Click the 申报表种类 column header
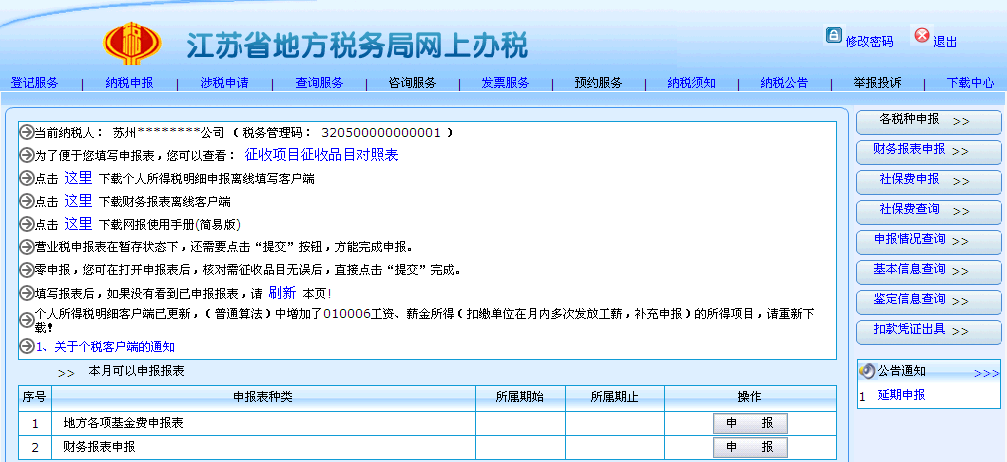Viewport: 1007px width, 462px height. (x=263, y=397)
